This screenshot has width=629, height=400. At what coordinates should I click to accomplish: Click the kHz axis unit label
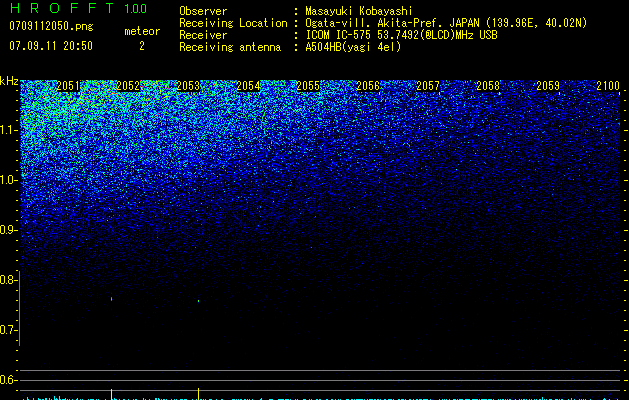pyautogui.click(x=9, y=81)
